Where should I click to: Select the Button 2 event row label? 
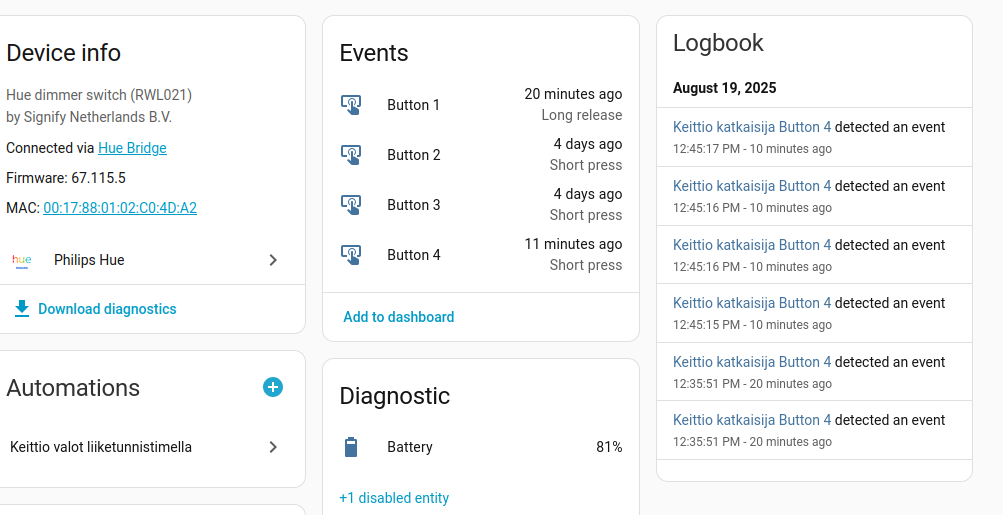(414, 155)
